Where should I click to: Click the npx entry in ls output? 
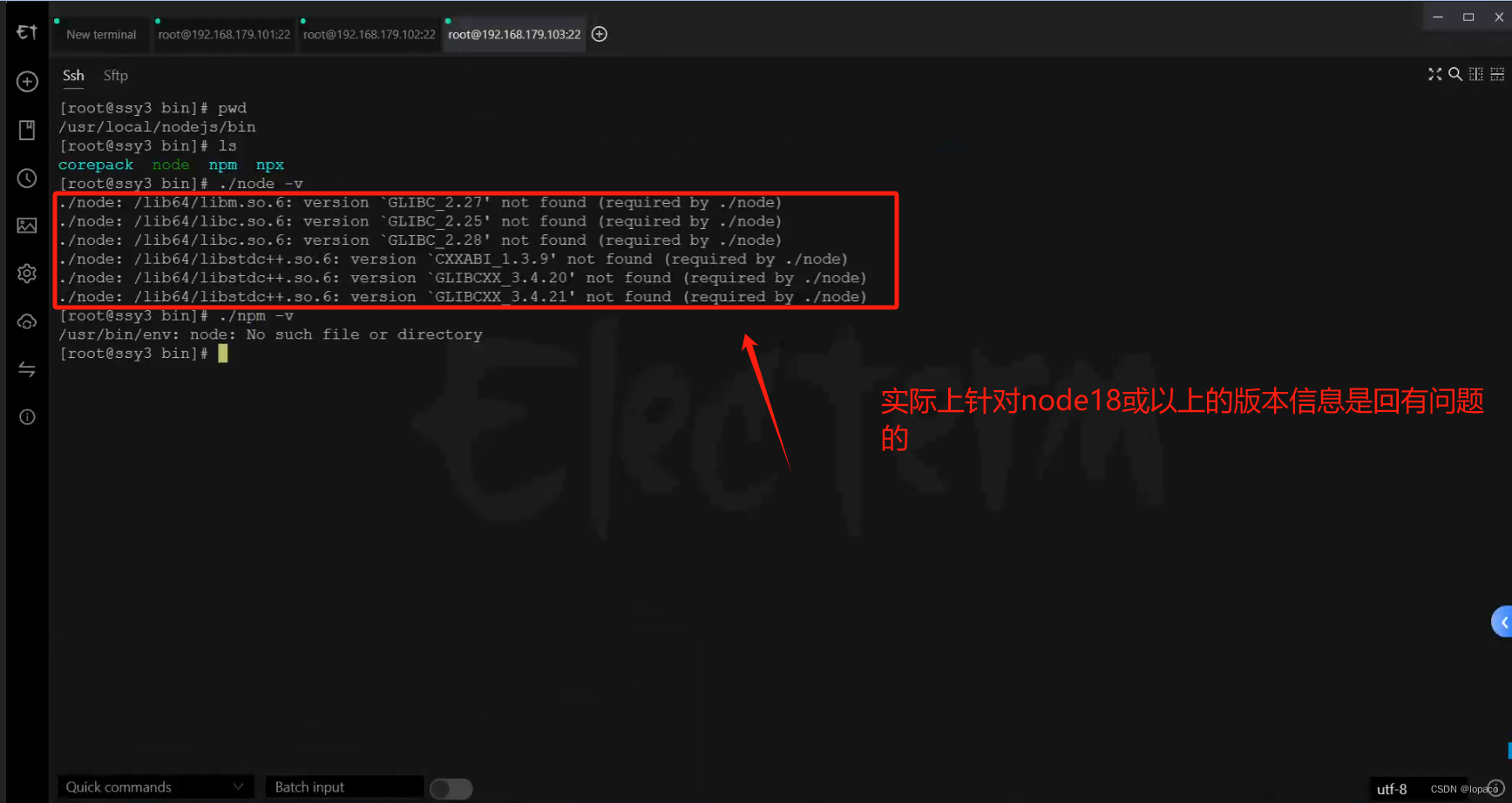point(270,165)
